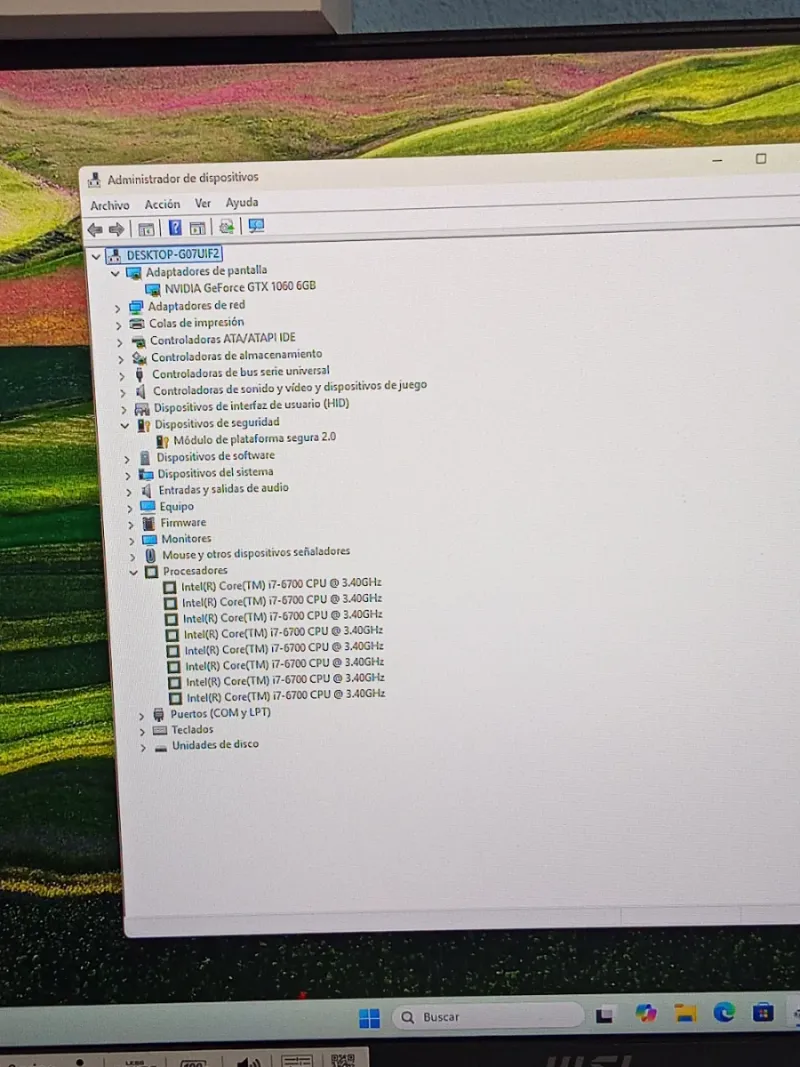
Task: Collapse the Adaptadores de pantalla branch
Action: [x=115, y=274]
